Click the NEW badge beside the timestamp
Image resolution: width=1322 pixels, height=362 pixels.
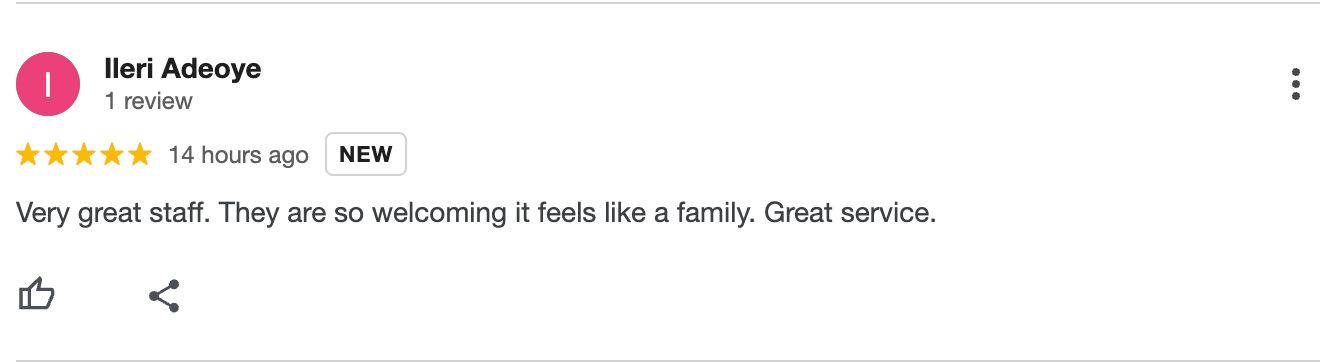(x=366, y=154)
